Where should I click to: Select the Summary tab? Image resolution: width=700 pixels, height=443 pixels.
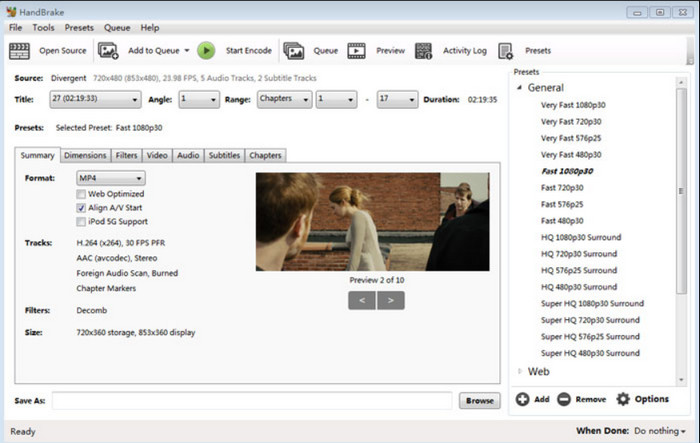coord(38,155)
